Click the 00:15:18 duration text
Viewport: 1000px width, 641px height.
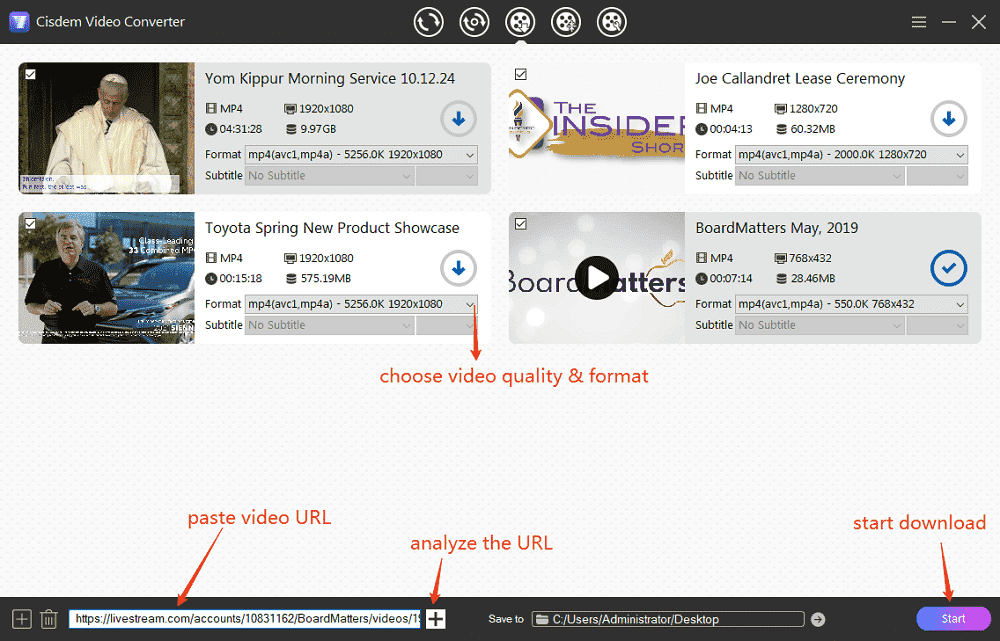point(240,278)
